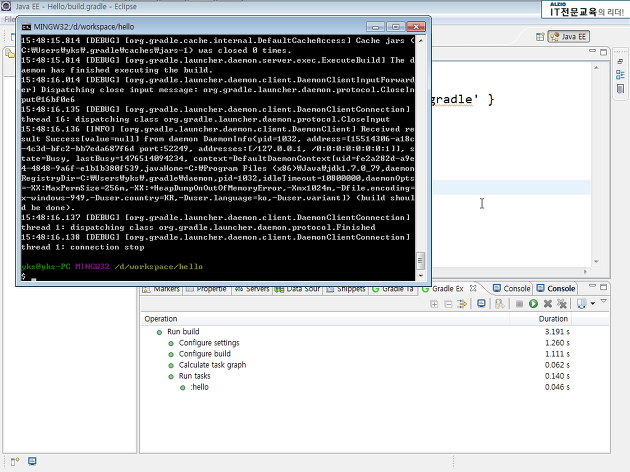Click the 3.191 s duration value
Image resolution: width=630 pixels, height=472 pixels.
(x=557, y=332)
